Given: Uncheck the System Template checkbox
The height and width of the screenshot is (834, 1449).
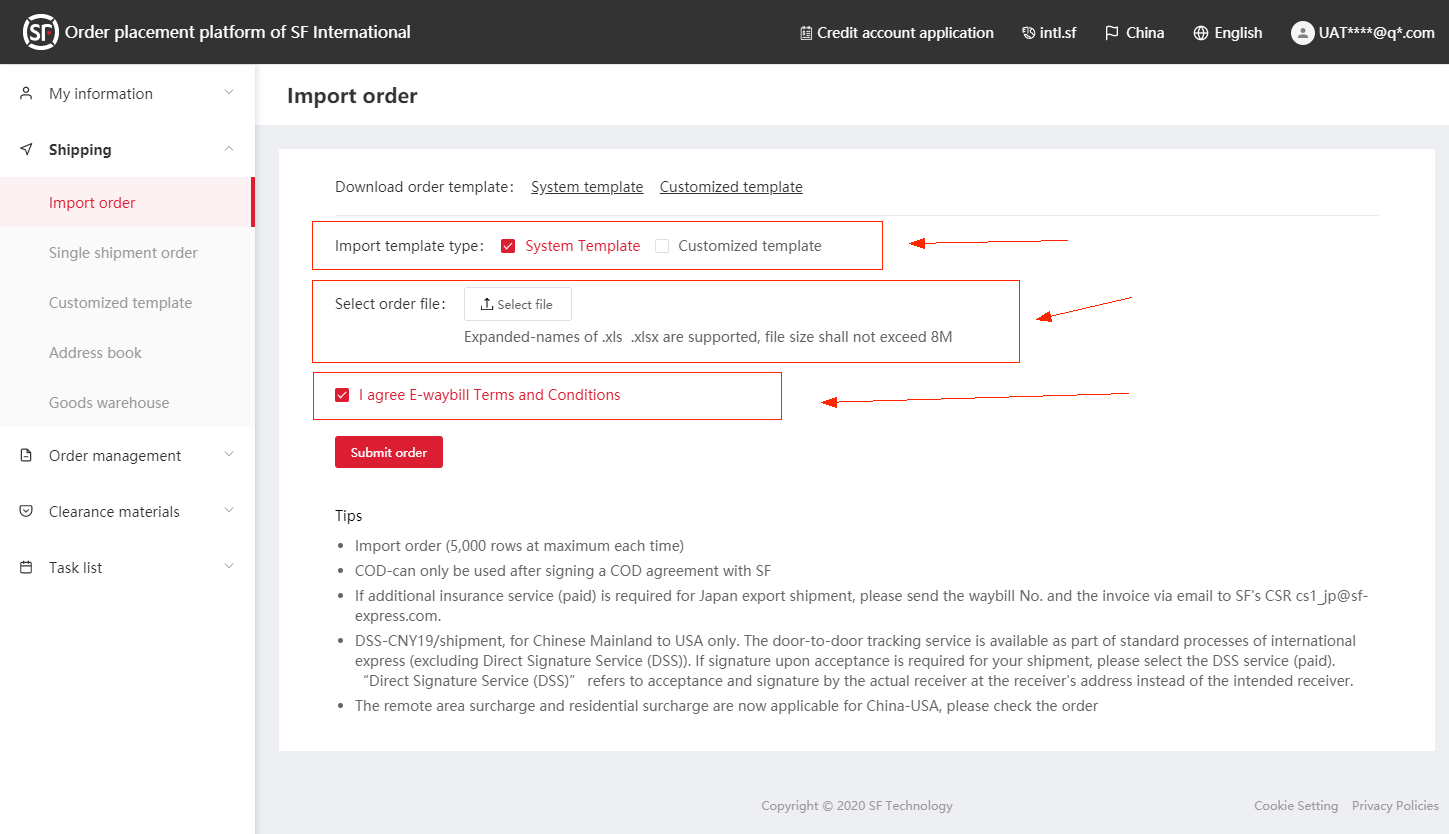Looking at the screenshot, I should coord(508,246).
